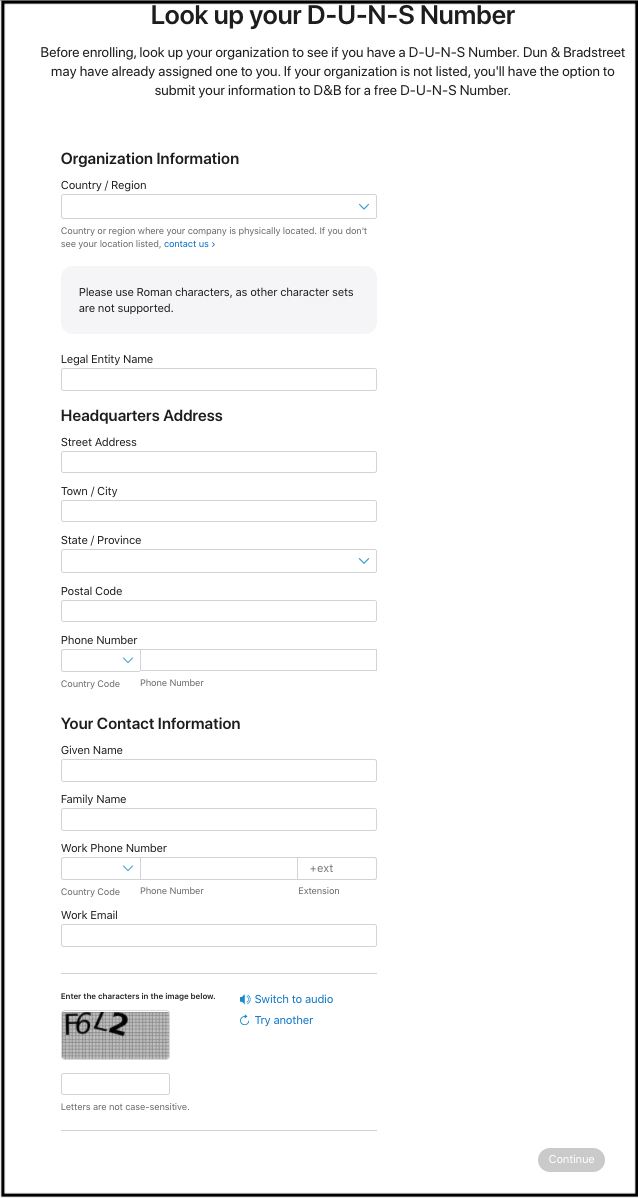Click the captcha characters entry box

click(115, 1084)
